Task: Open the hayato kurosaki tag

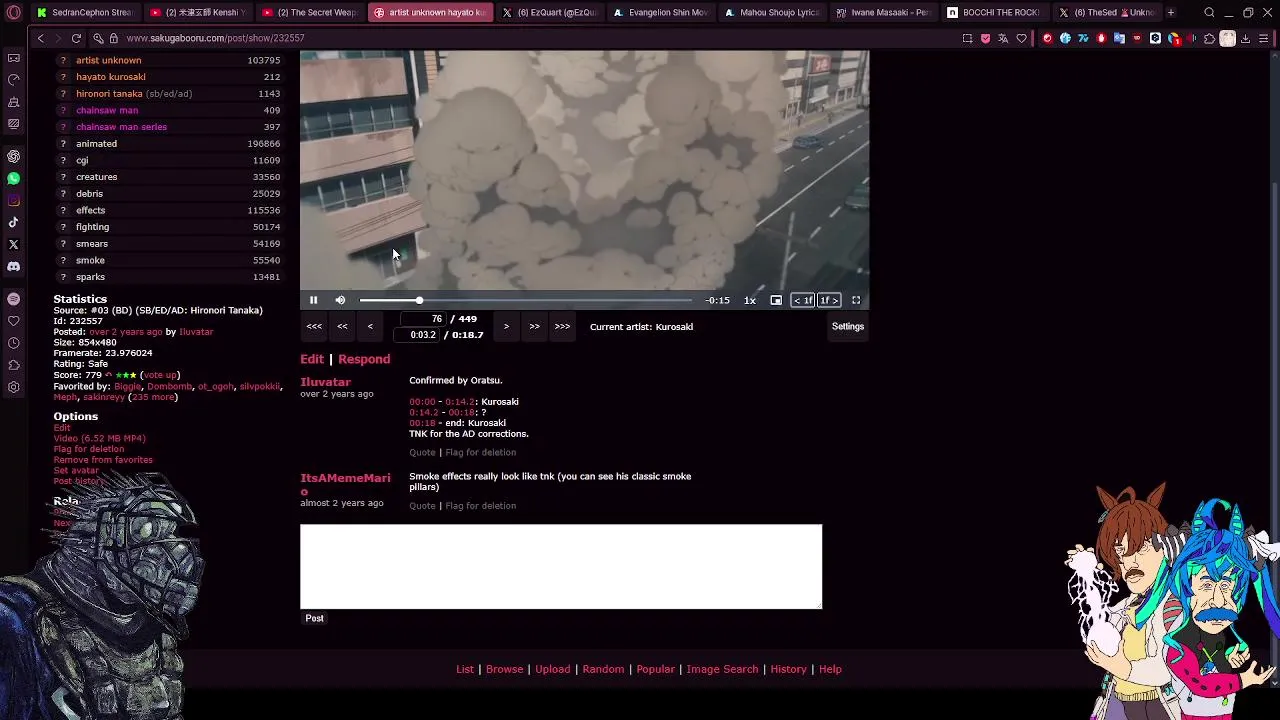Action: click(111, 77)
